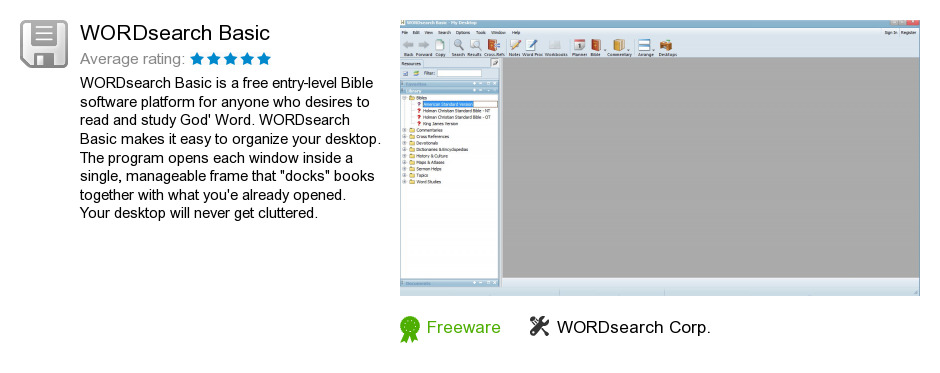This screenshot has width=940, height=373.
Task: Open the Edit menu
Action: click(x=416, y=32)
